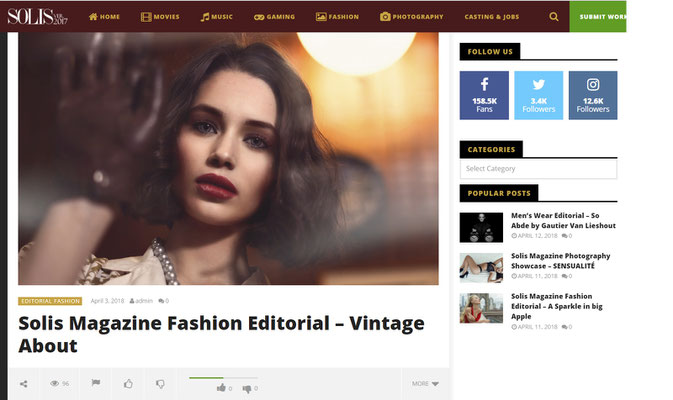
Task: Click the admin author link
Action: coord(141,301)
